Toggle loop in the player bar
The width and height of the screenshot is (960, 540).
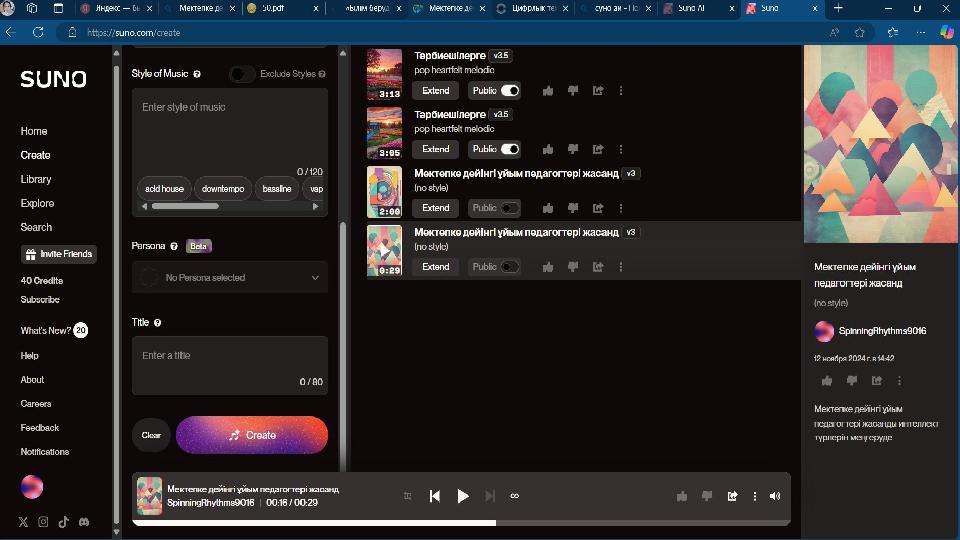(x=514, y=496)
